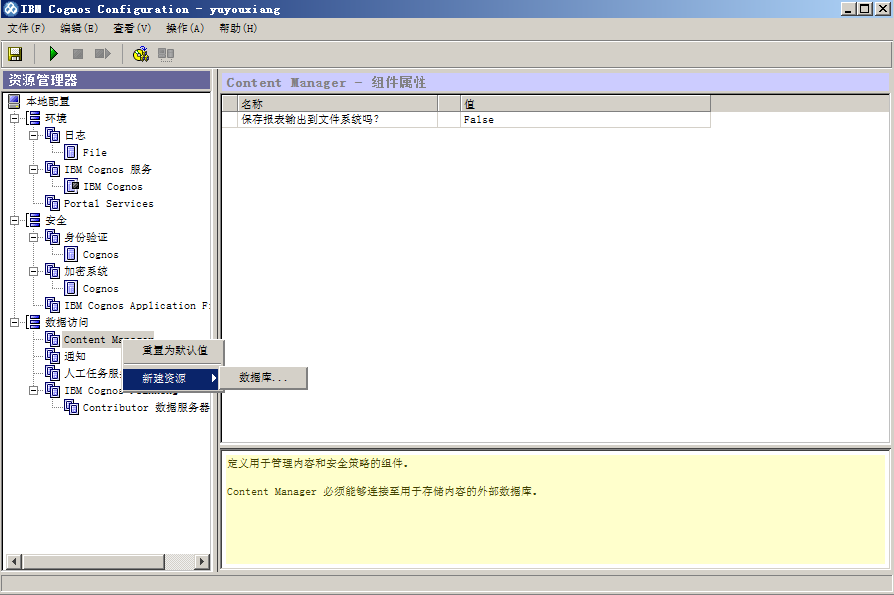Click the Portal Services node icon
The image size is (894, 595).
click(52, 203)
